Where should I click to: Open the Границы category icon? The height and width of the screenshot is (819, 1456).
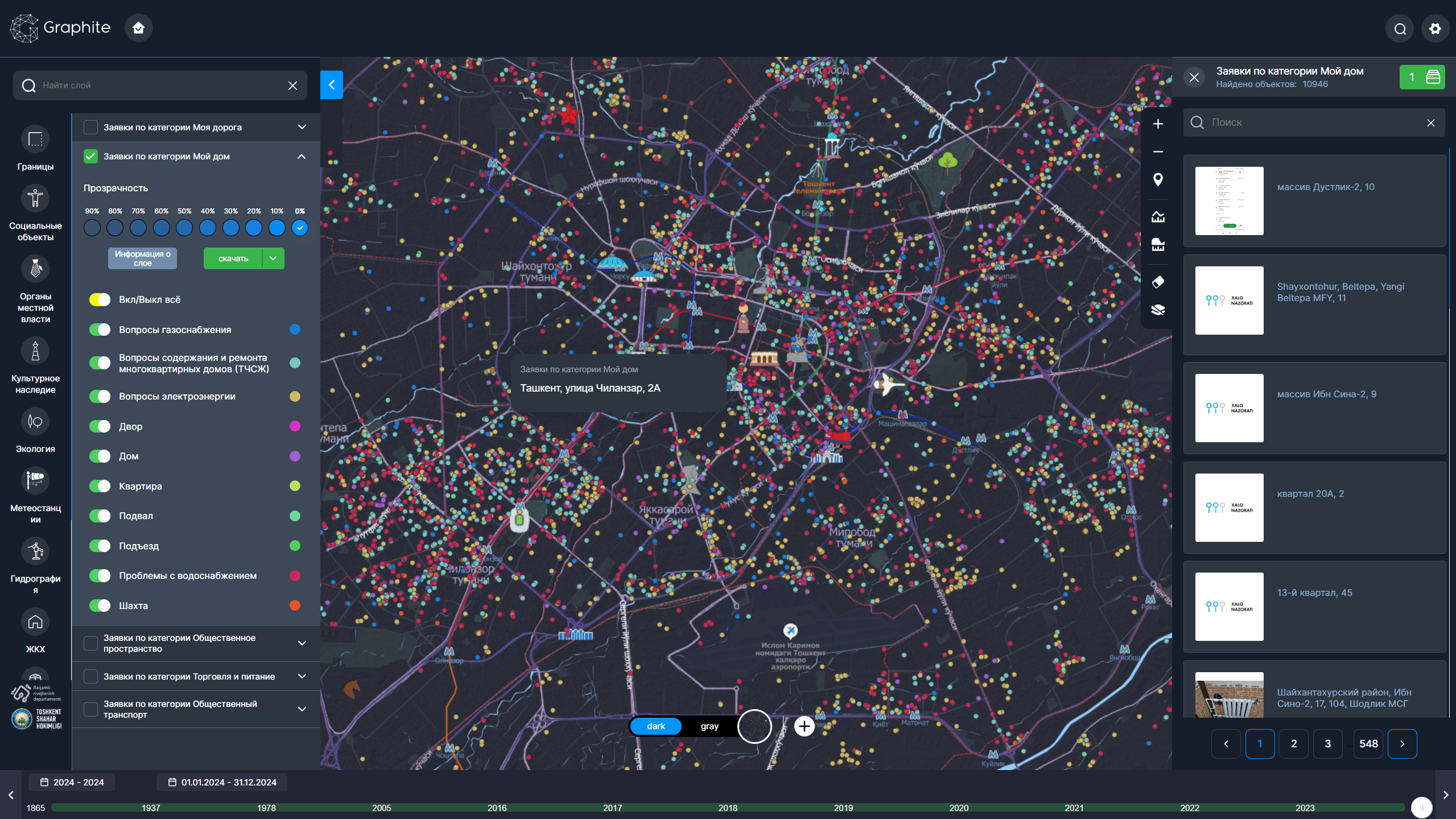click(x=35, y=139)
